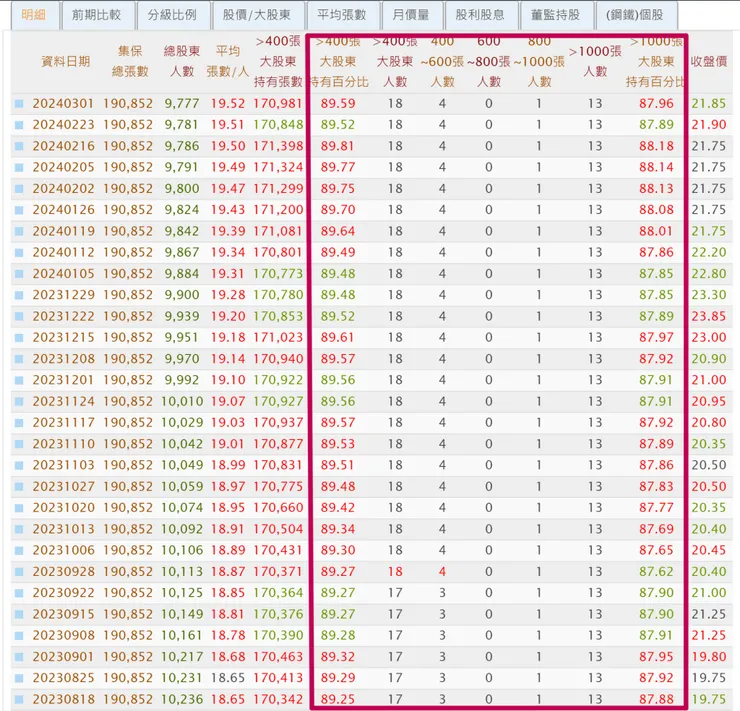The width and height of the screenshot is (740, 711).
Task: Click blue square icon beside 20240105
Action: (19, 274)
